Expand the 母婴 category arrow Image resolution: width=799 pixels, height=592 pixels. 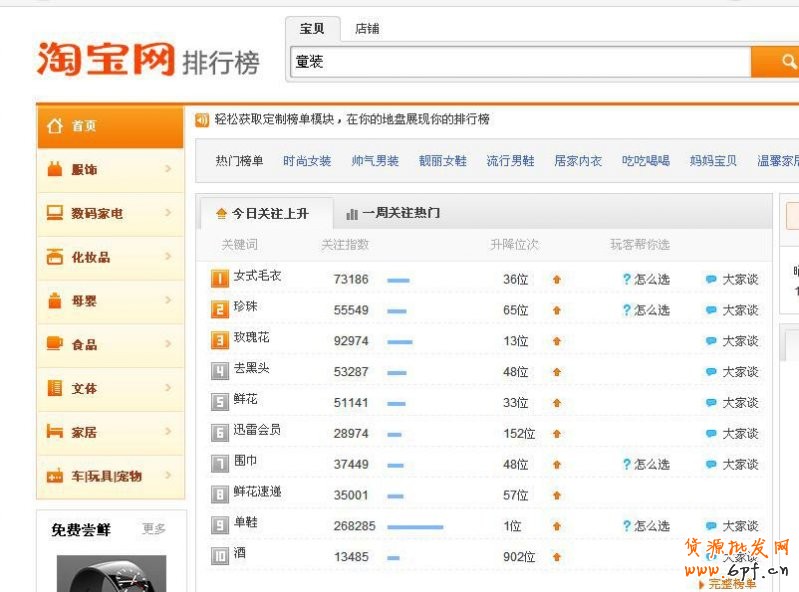coord(168,300)
